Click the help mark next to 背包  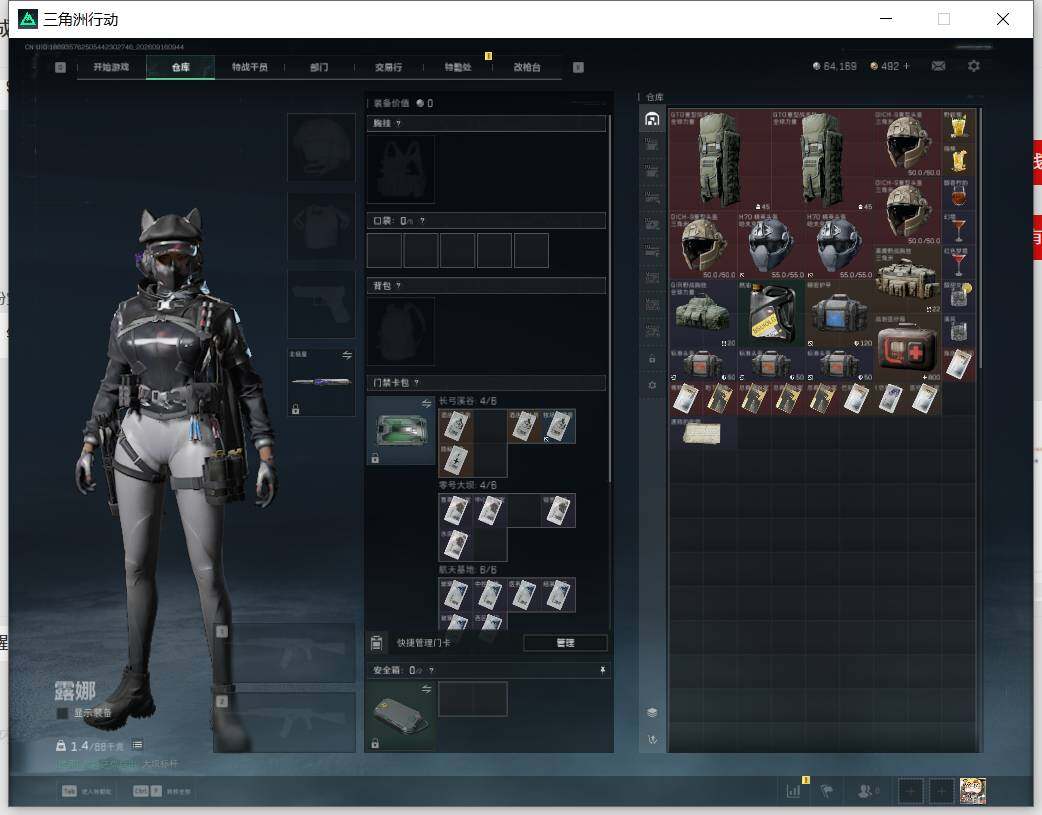[398, 286]
